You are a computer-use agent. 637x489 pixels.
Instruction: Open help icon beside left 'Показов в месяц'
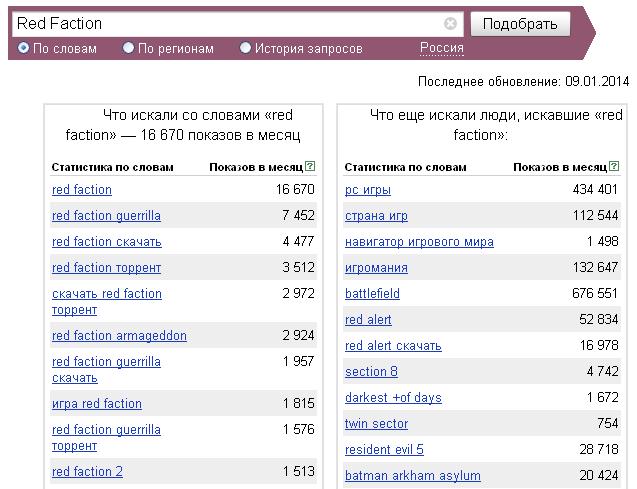[x=310, y=166]
